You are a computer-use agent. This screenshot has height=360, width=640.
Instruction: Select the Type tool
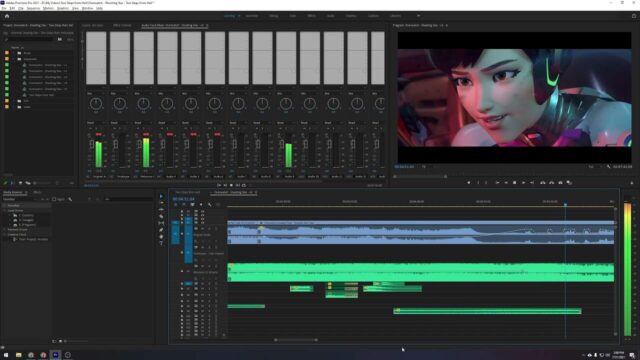click(161, 243)
